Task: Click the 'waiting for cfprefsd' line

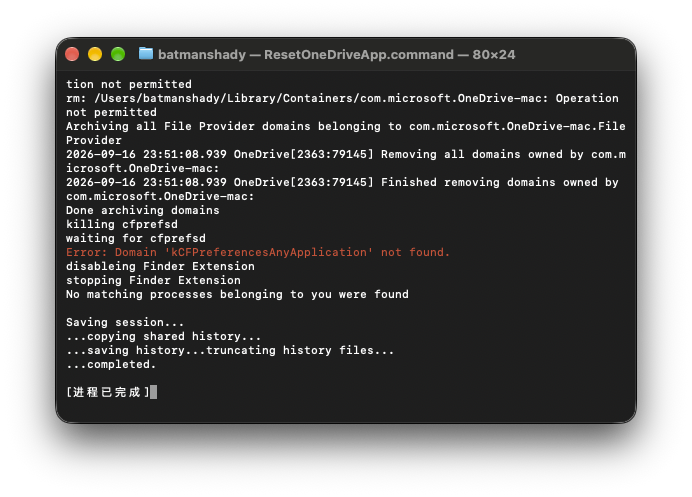Action: 136,238
